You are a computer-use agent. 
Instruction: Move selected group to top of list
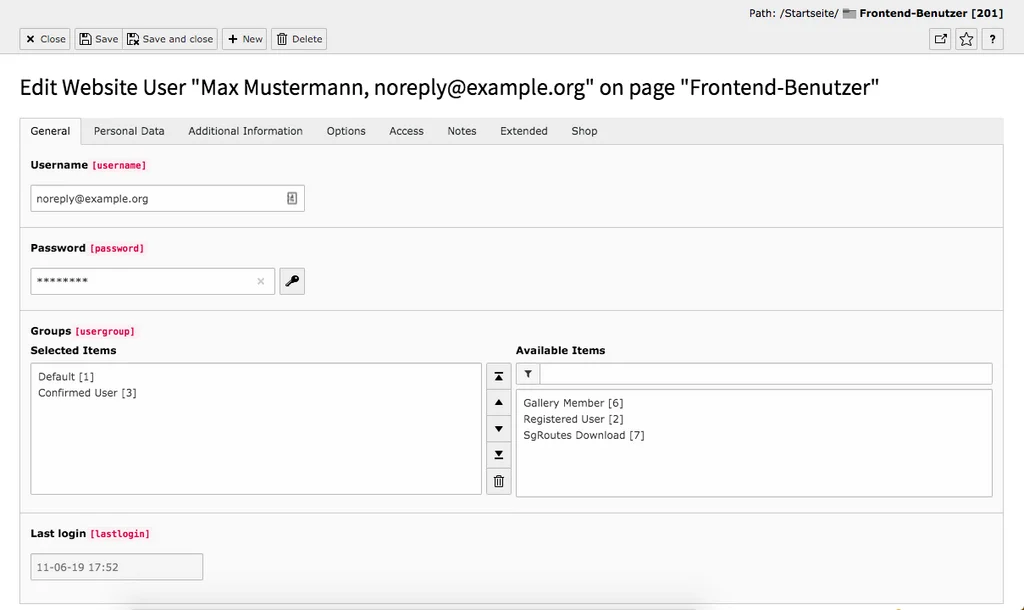pyautogui.click(x=498, y=376)
